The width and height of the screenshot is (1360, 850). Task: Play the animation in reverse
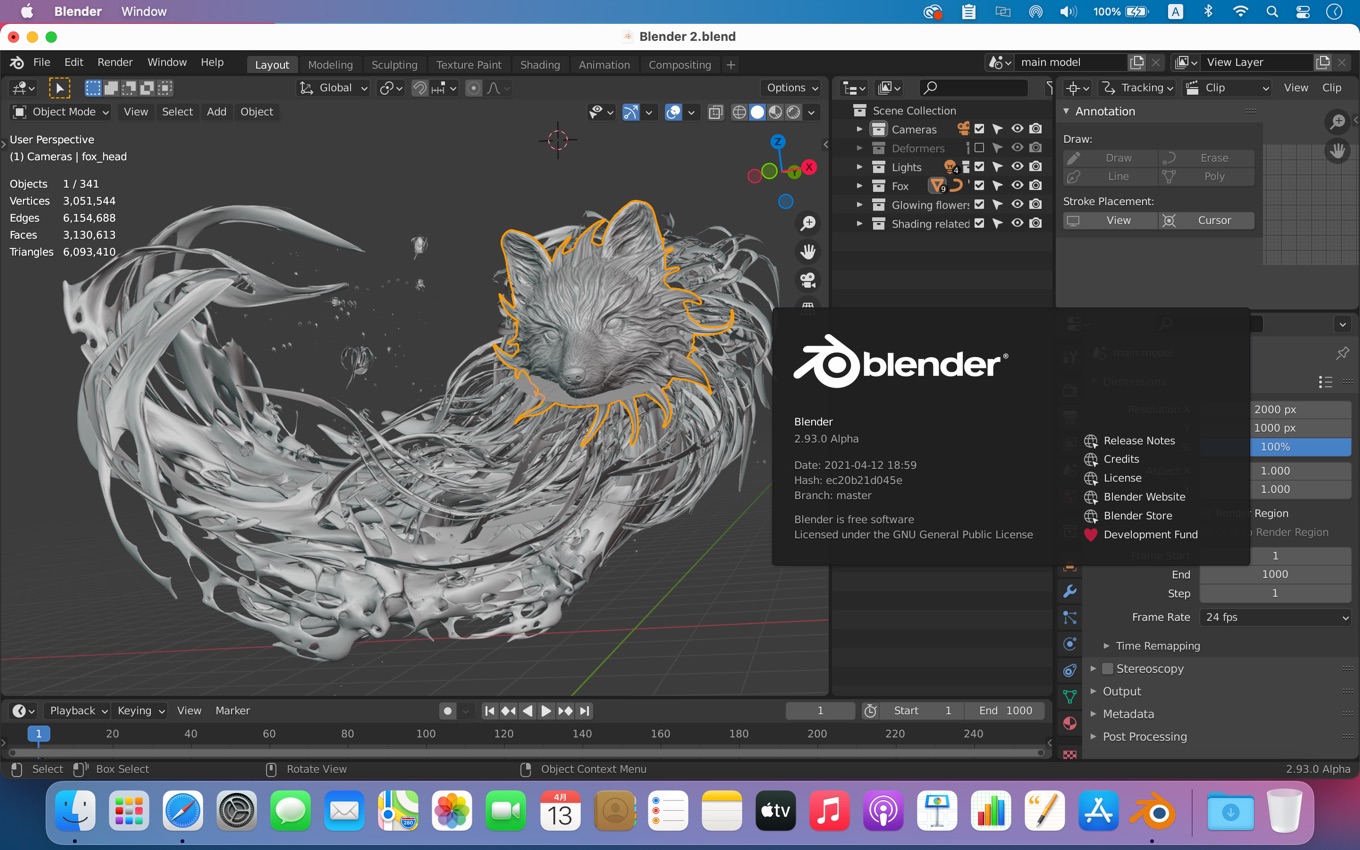pos(527,711)
